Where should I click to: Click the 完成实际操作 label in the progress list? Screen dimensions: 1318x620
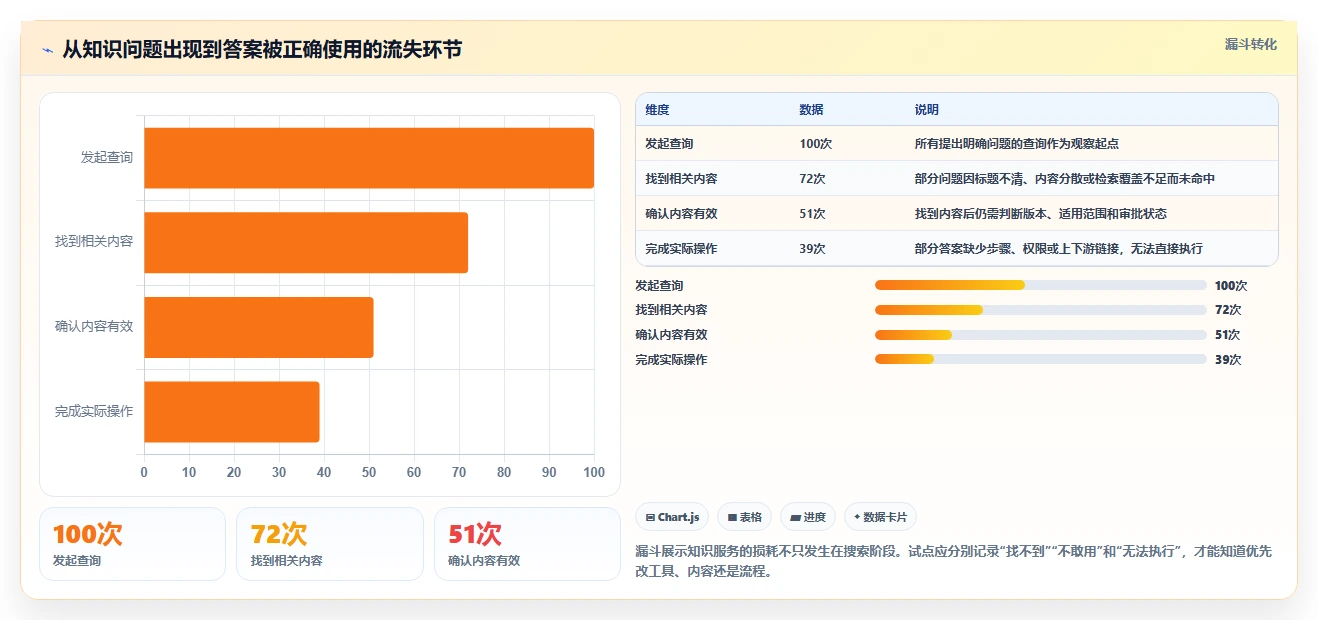671,360
